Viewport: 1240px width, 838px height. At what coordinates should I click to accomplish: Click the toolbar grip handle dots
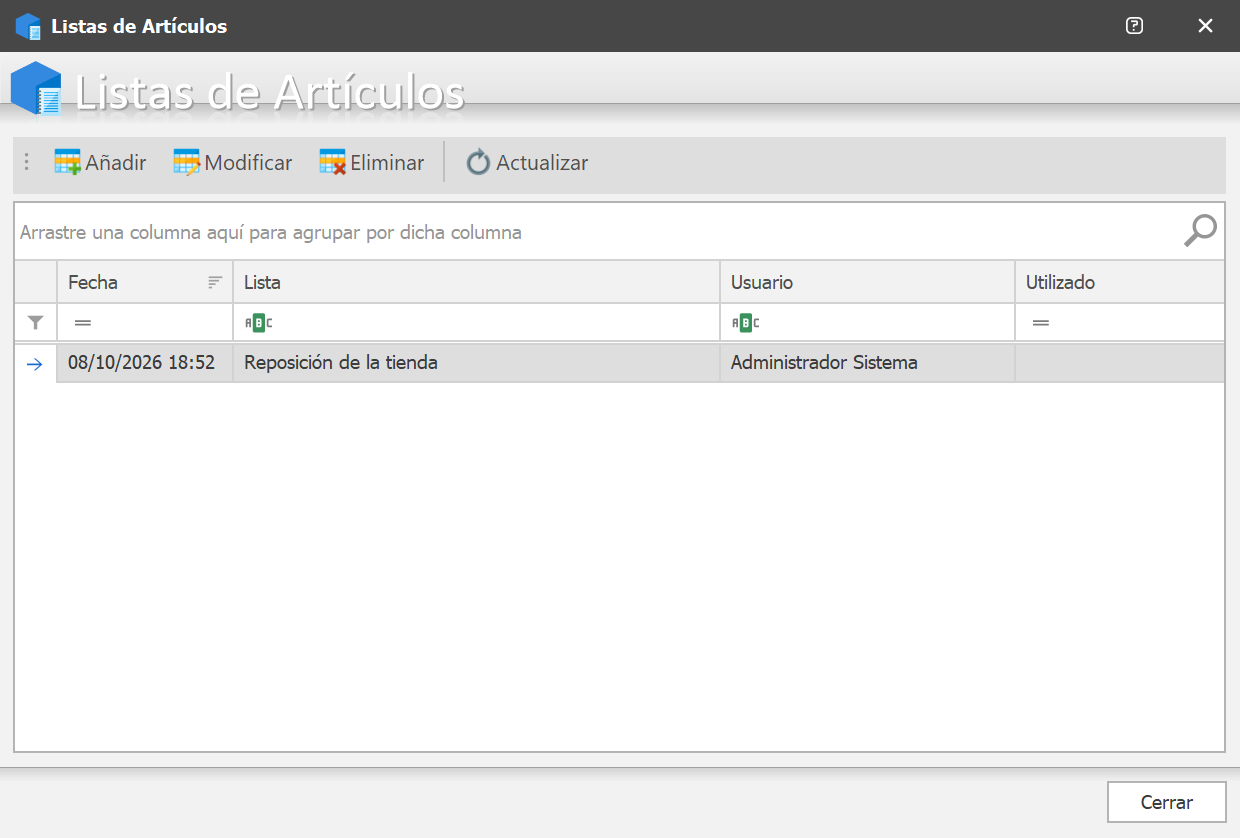tap(27, 162)
